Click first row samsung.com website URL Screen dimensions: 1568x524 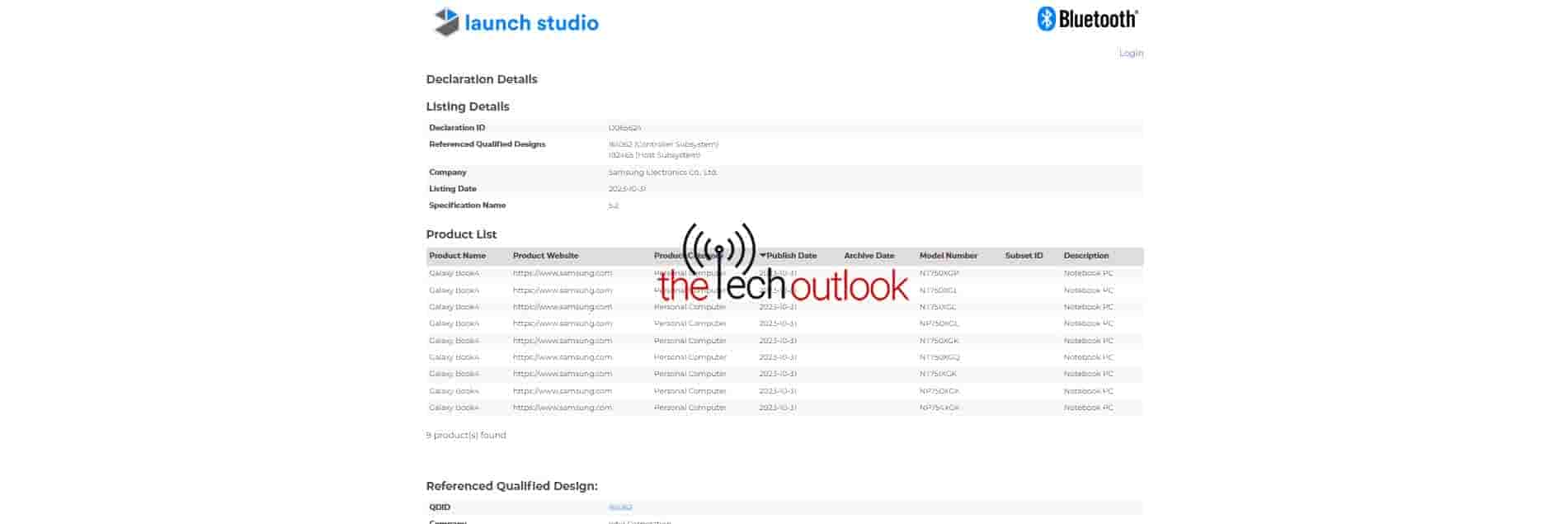click(562, 273)
